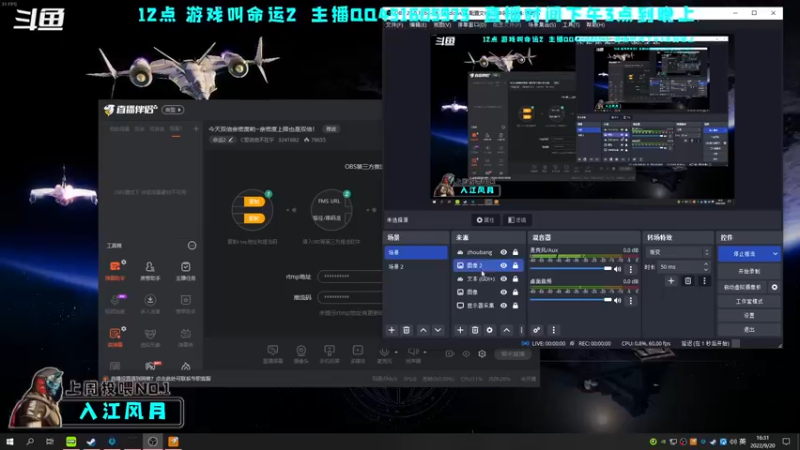
Task: Click 属性 button above Sources panel
Action: [485, 220]
